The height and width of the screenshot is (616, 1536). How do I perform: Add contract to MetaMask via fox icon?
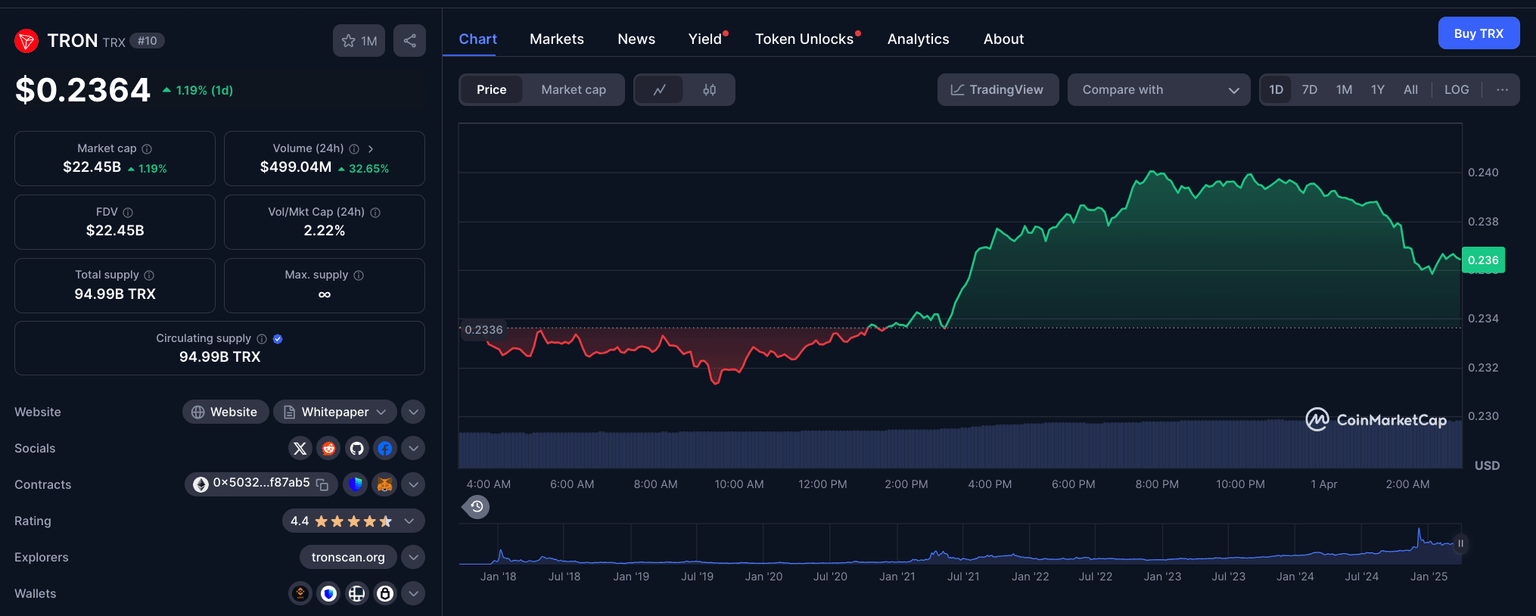384,484
